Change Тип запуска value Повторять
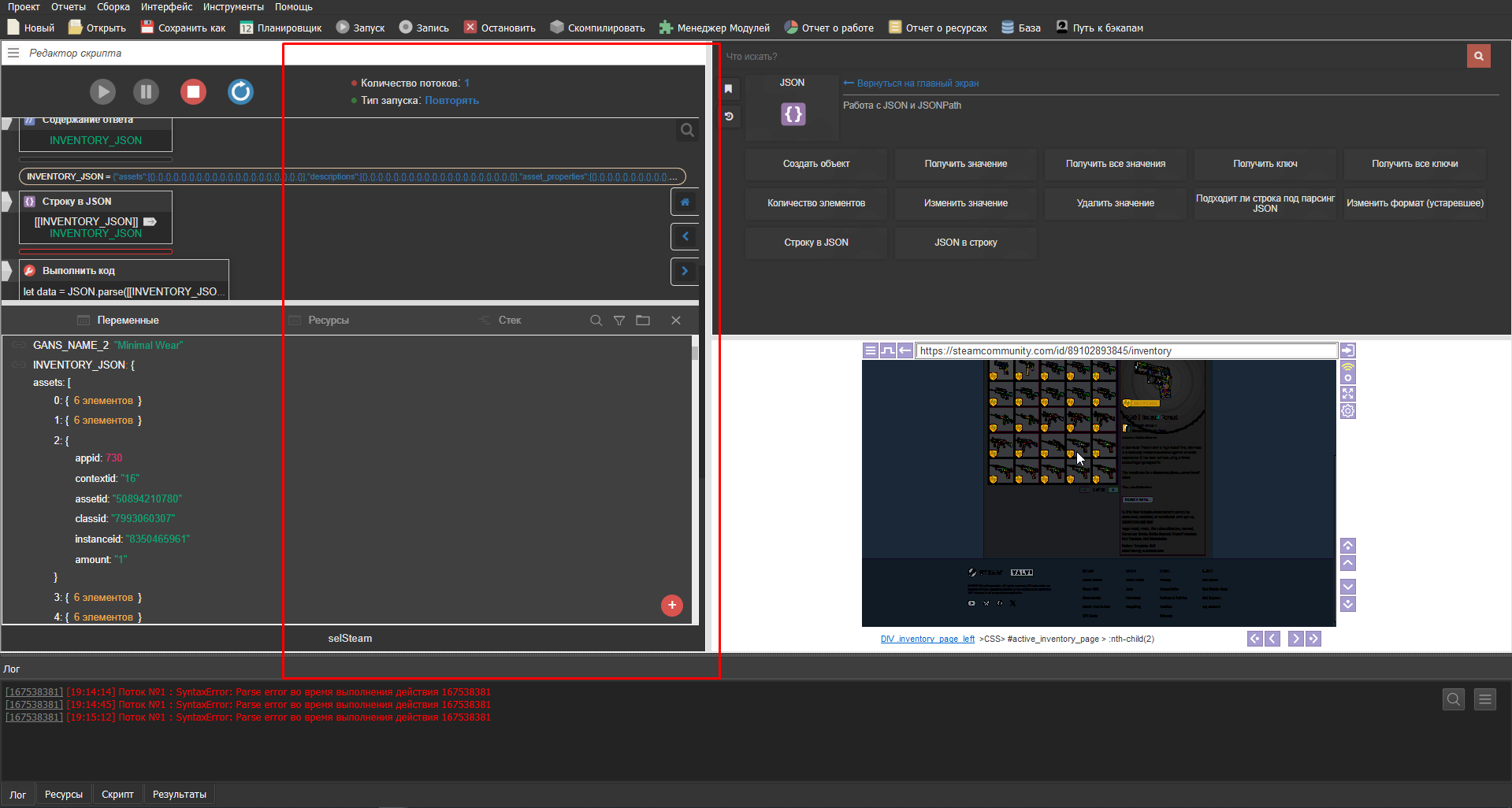This screenshot has width=1512, height=808. click(451, 101)
